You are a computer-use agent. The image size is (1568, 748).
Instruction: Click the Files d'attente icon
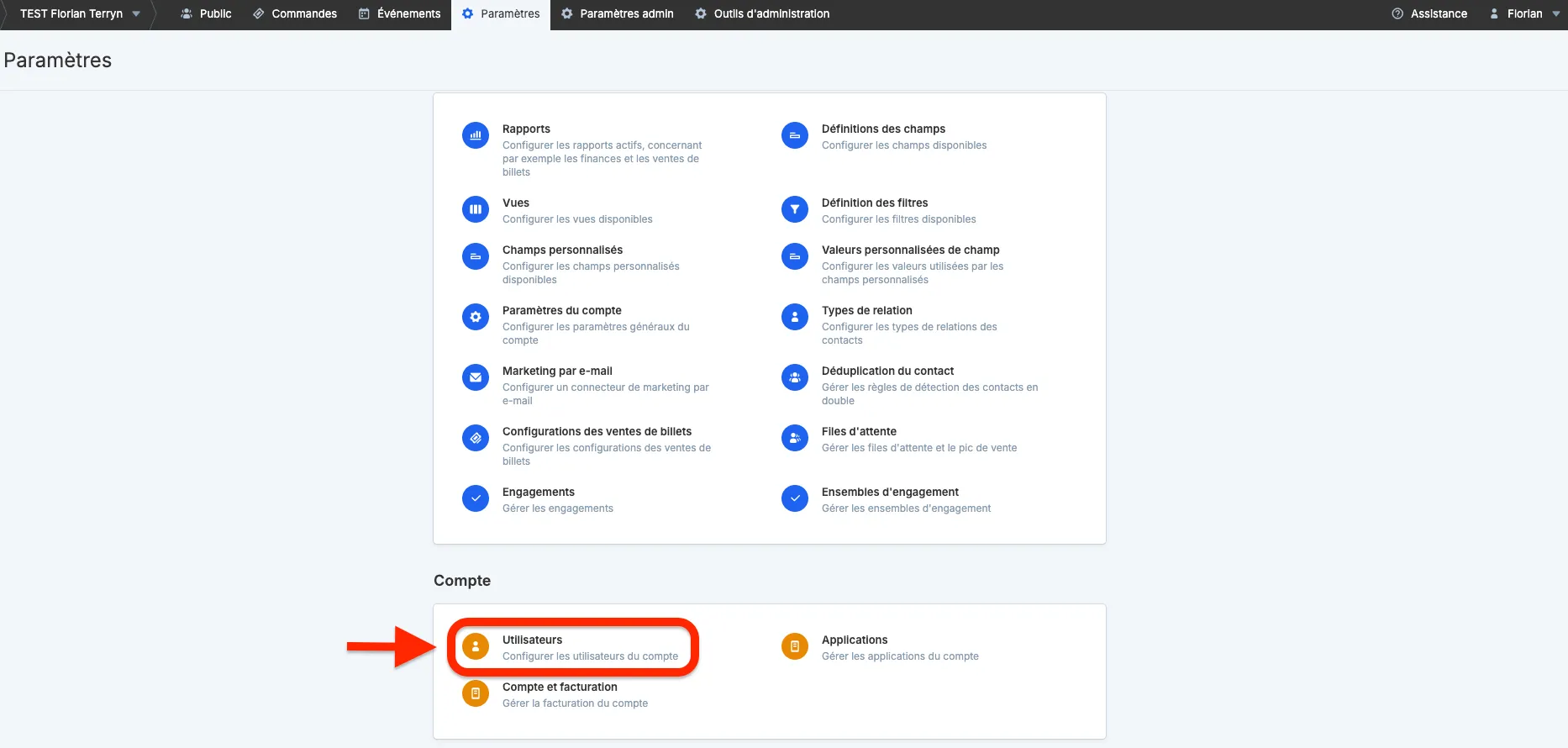(795, 438)
